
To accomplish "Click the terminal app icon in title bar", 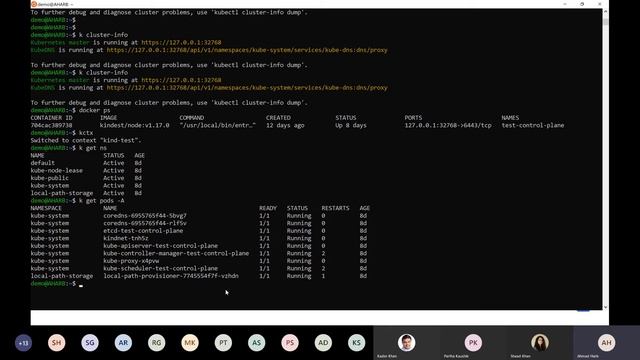I will coord(34,4).
